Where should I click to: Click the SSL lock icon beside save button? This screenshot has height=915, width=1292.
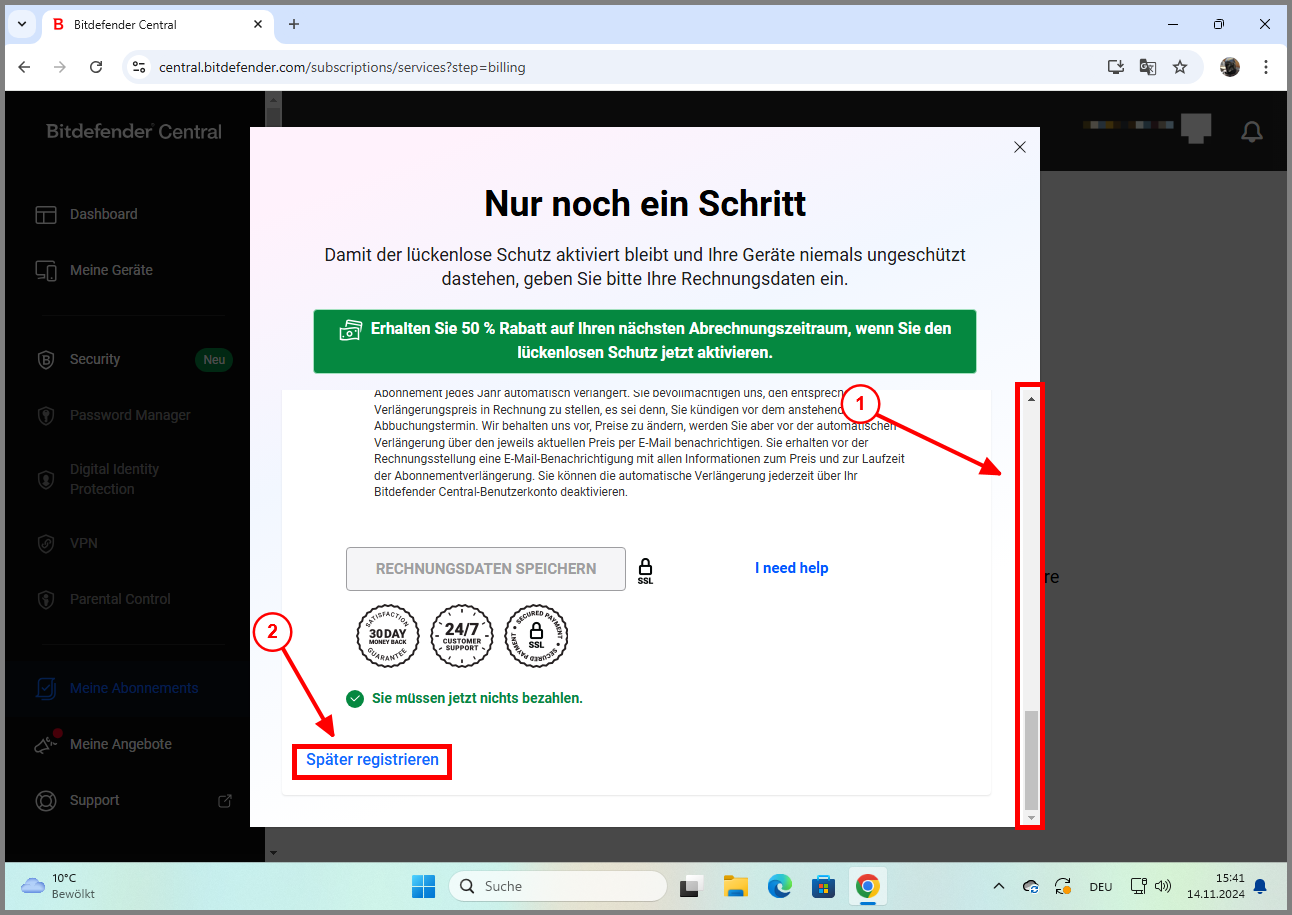click(645, 571)
